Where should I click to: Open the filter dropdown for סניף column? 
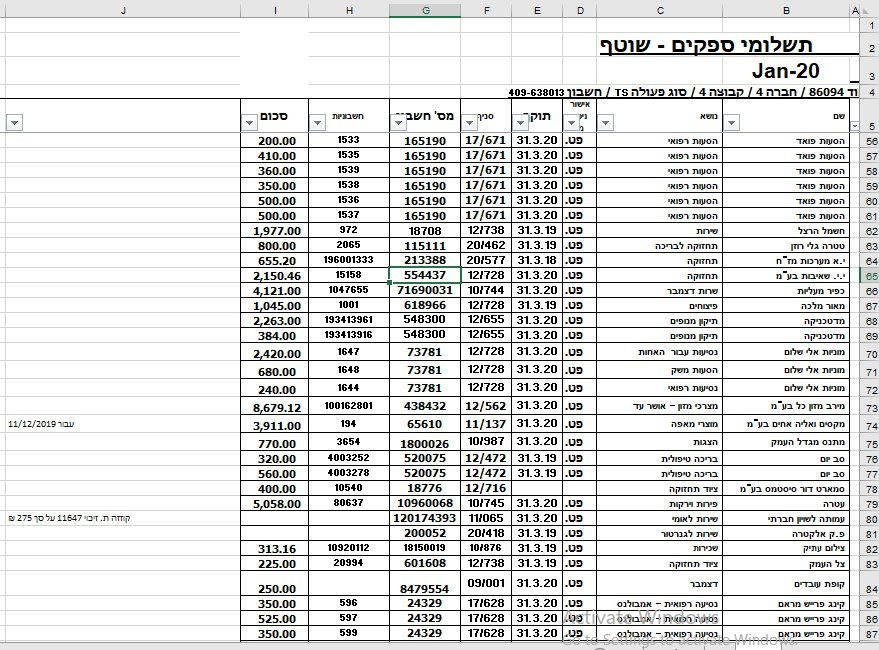(x=470, y=123)
